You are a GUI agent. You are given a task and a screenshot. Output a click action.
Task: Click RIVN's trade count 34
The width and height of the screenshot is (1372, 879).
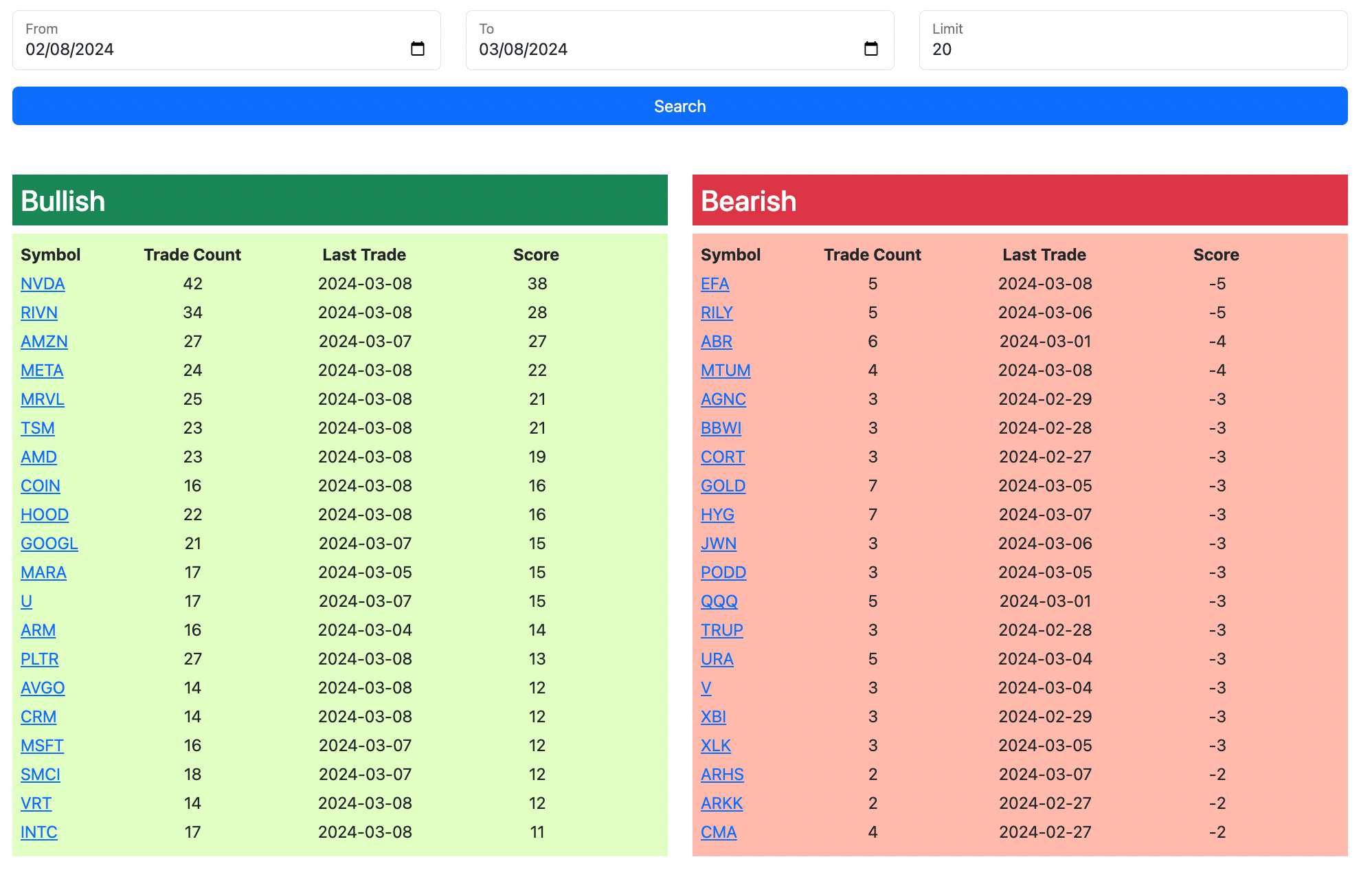193,313
